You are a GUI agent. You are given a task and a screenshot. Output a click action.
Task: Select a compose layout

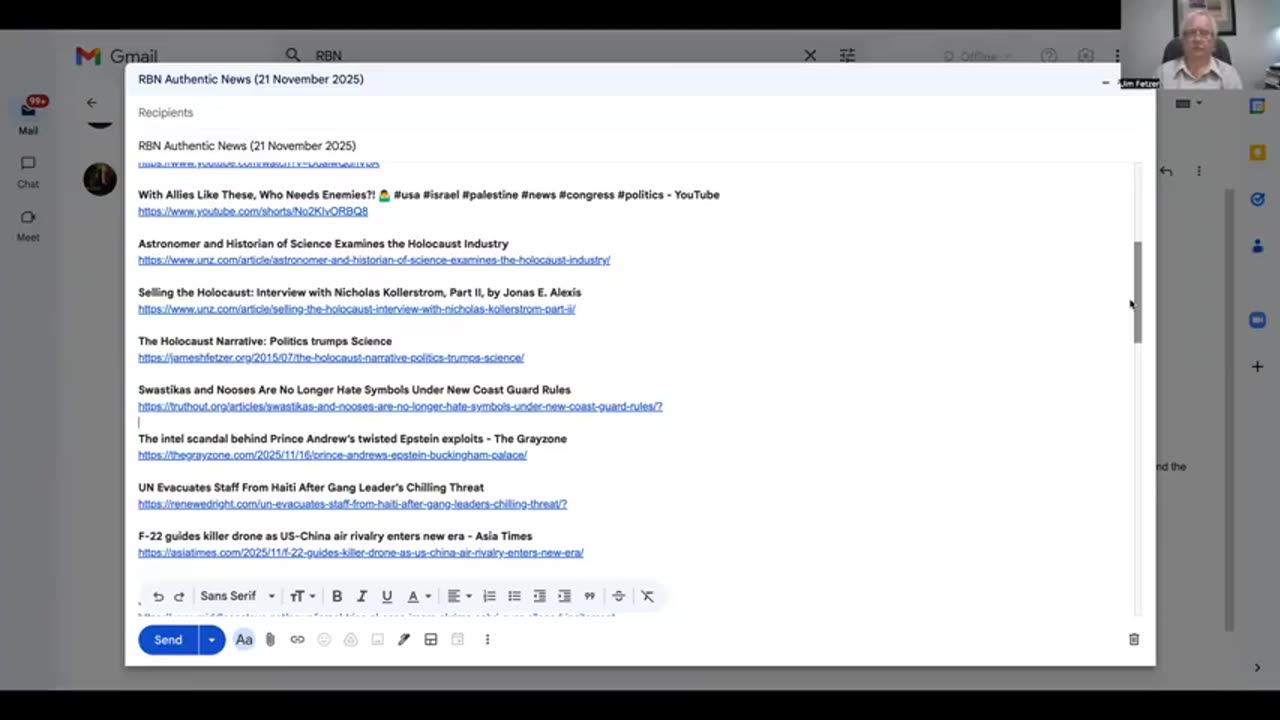click(431, 639)
